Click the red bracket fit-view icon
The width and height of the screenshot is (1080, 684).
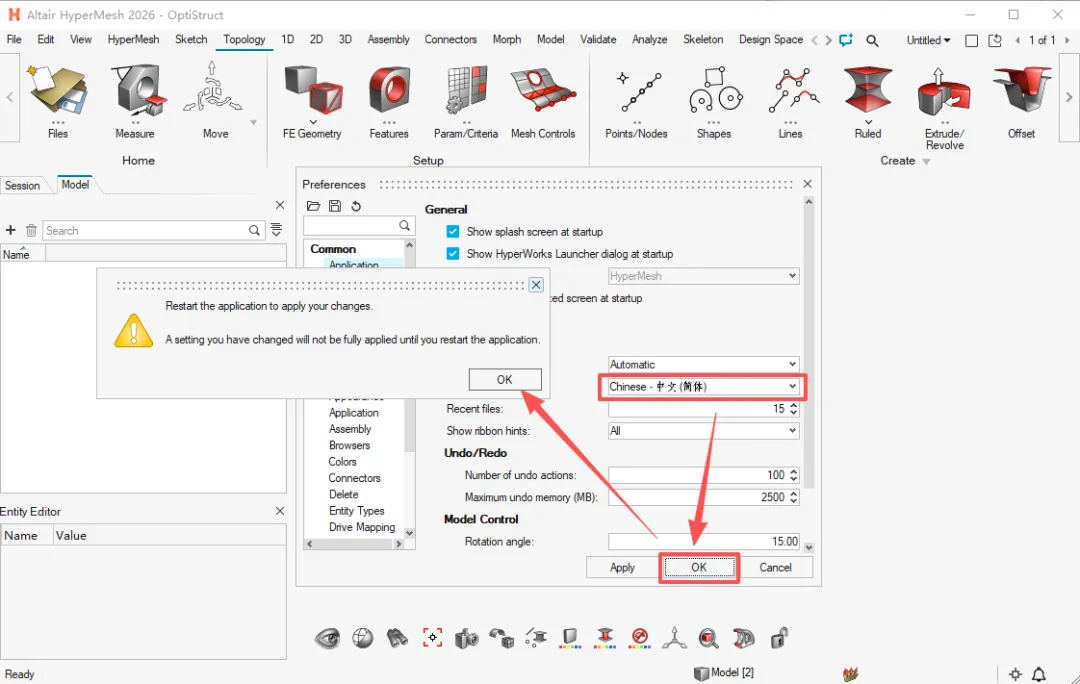coord(433,638)
